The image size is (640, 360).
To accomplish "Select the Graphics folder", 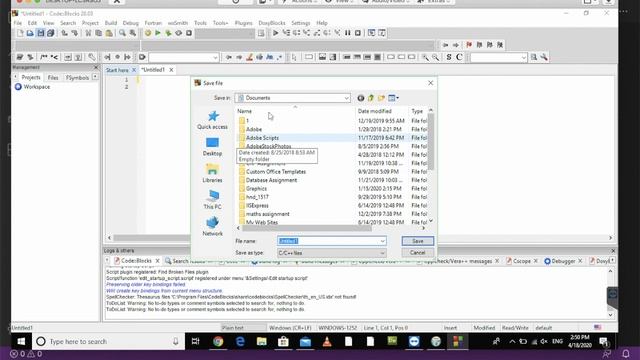I will (256, 189).
